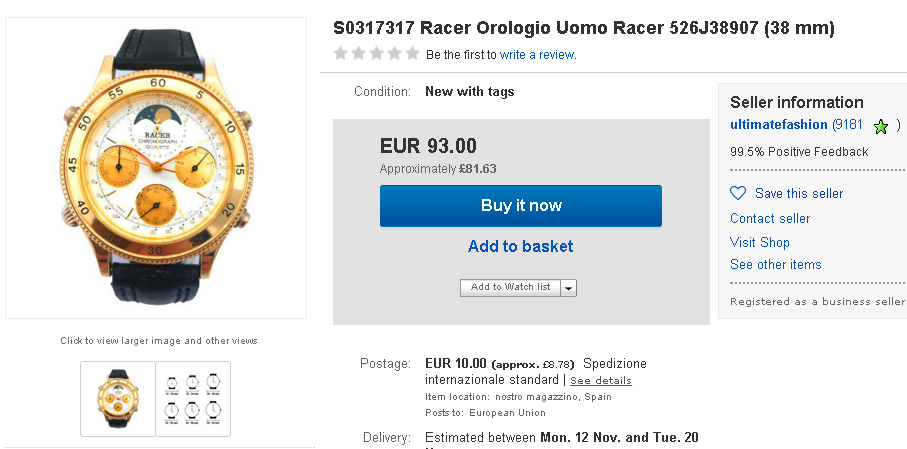
Task: Click Add to Watch list button
Action: (510, 287)
